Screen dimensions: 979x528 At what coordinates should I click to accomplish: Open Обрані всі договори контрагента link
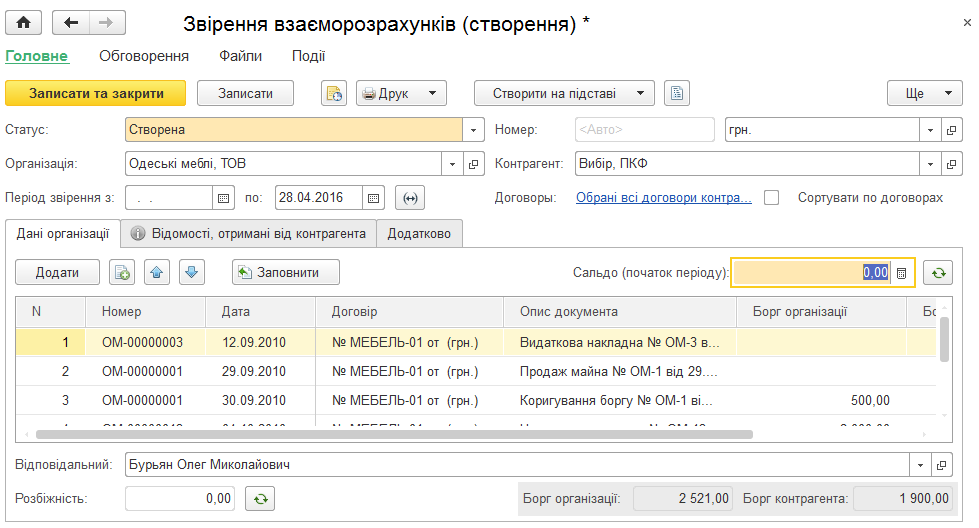click(664, 198)
